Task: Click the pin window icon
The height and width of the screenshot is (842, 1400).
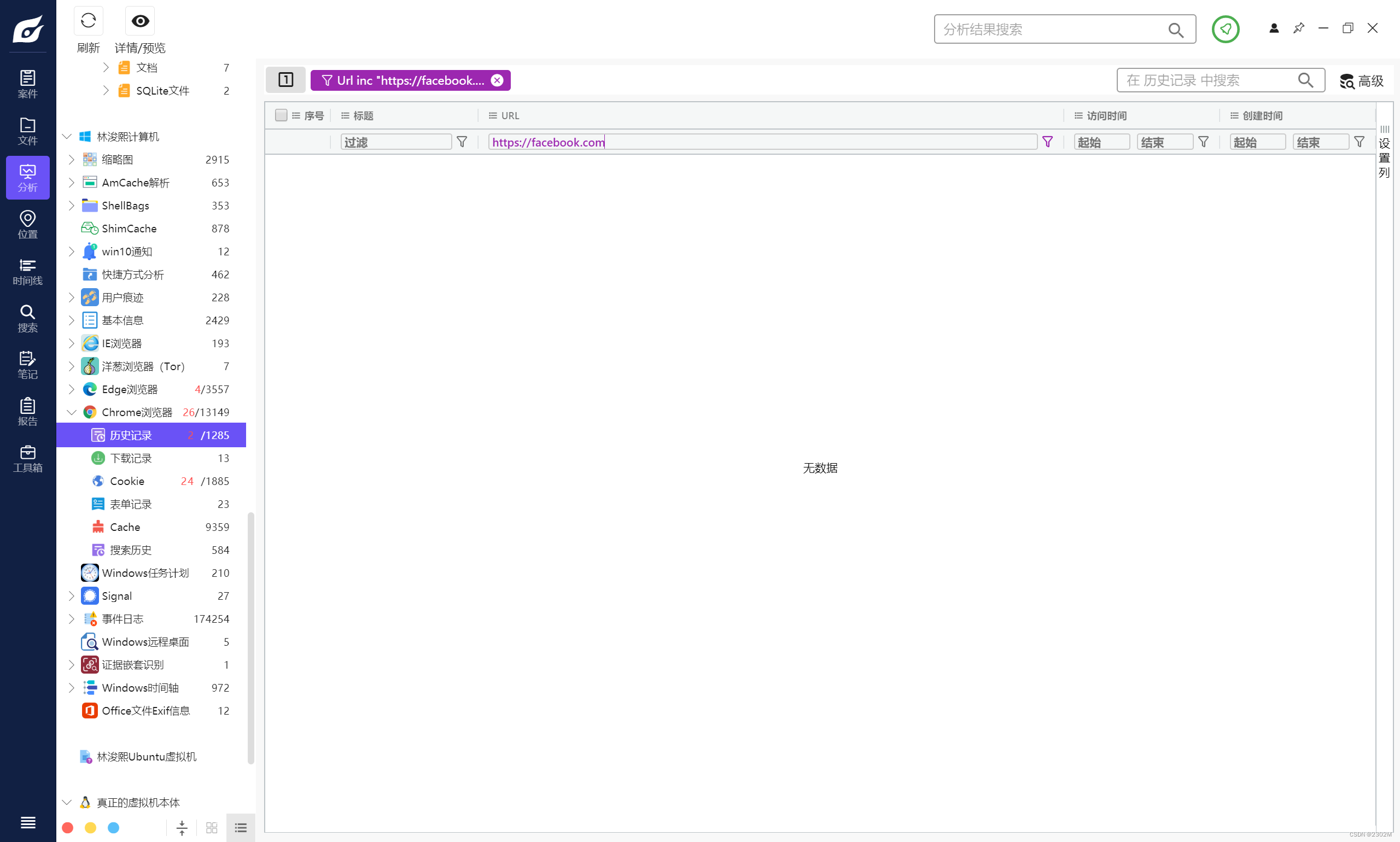Action: (x=1298, y=28)
